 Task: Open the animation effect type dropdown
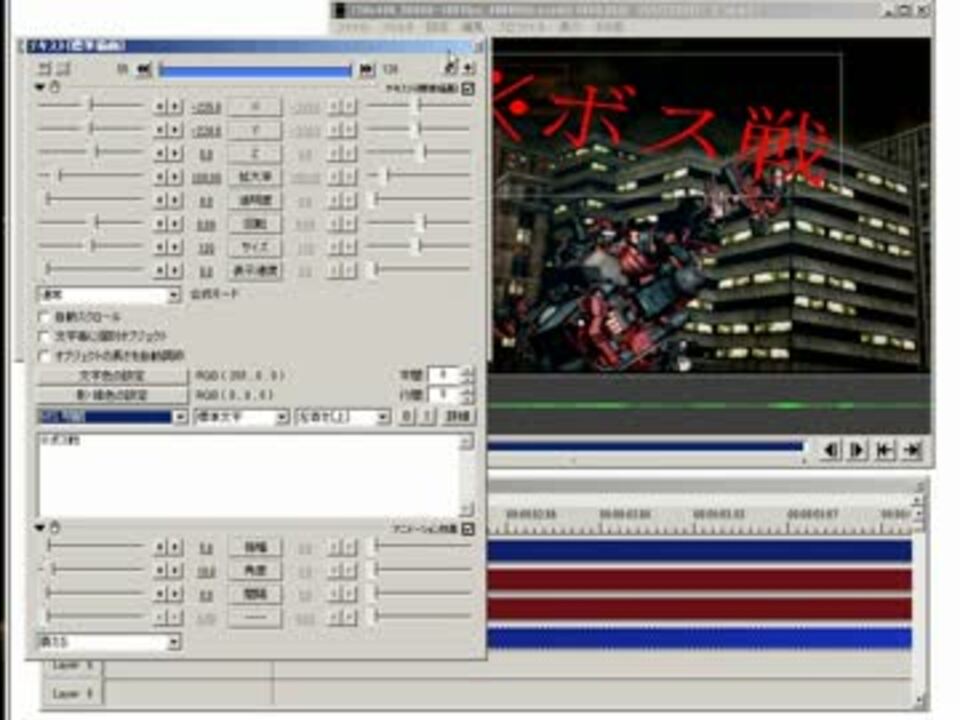[110, 642]
